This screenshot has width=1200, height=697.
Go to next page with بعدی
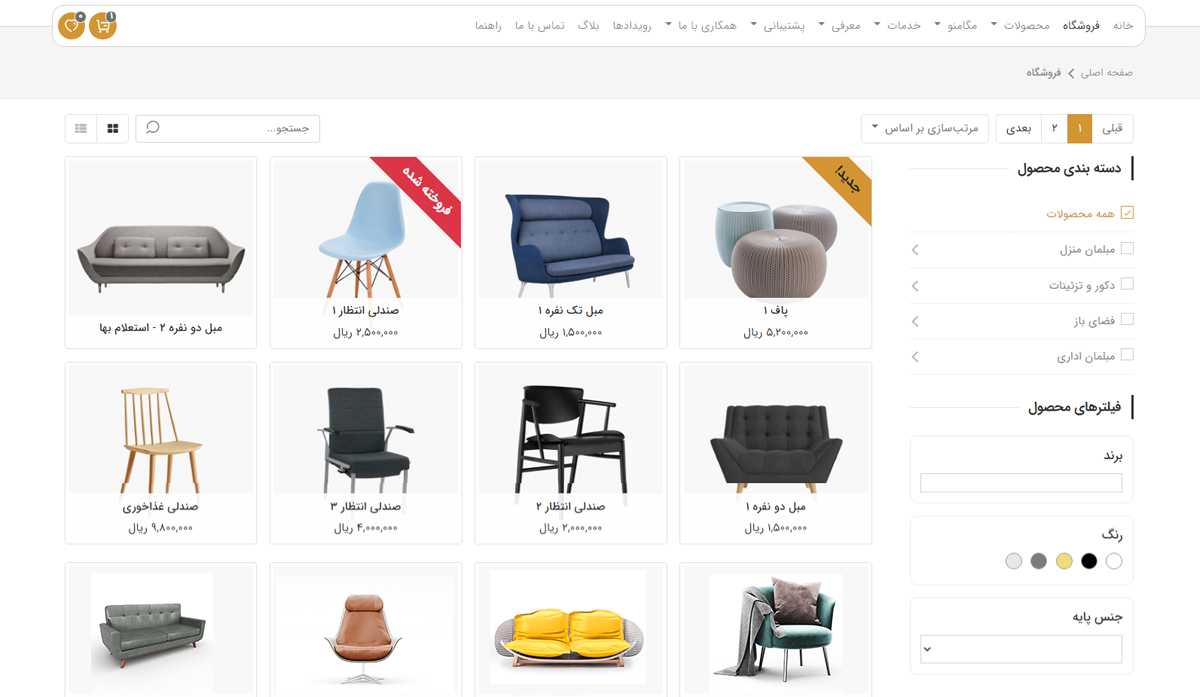pyautogui.click(x=1018, y=129)
